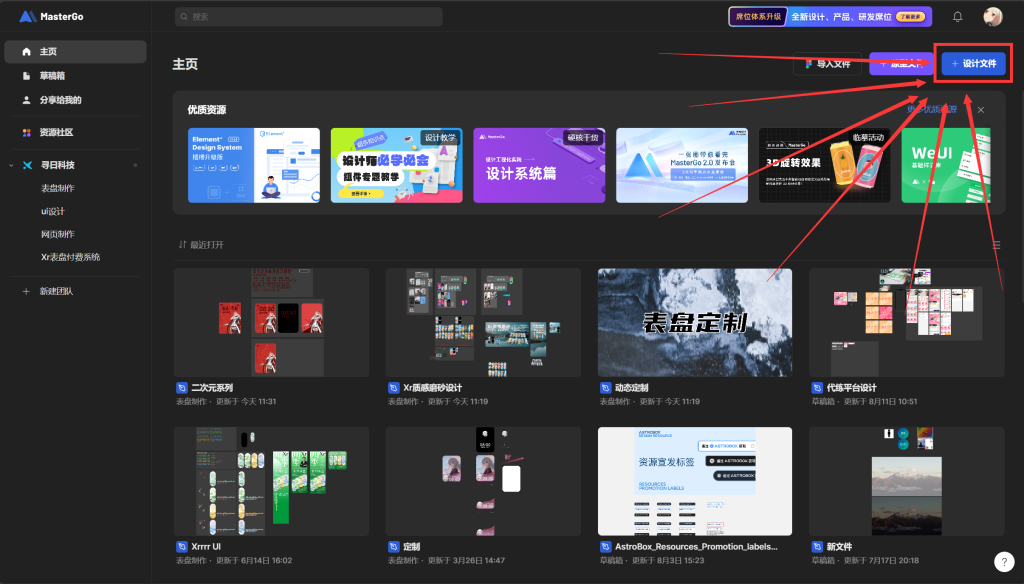Close the 优质资源 banner panel
Image resolution: width=1024 pixels, height=584 pixels.
coord(981,110)
